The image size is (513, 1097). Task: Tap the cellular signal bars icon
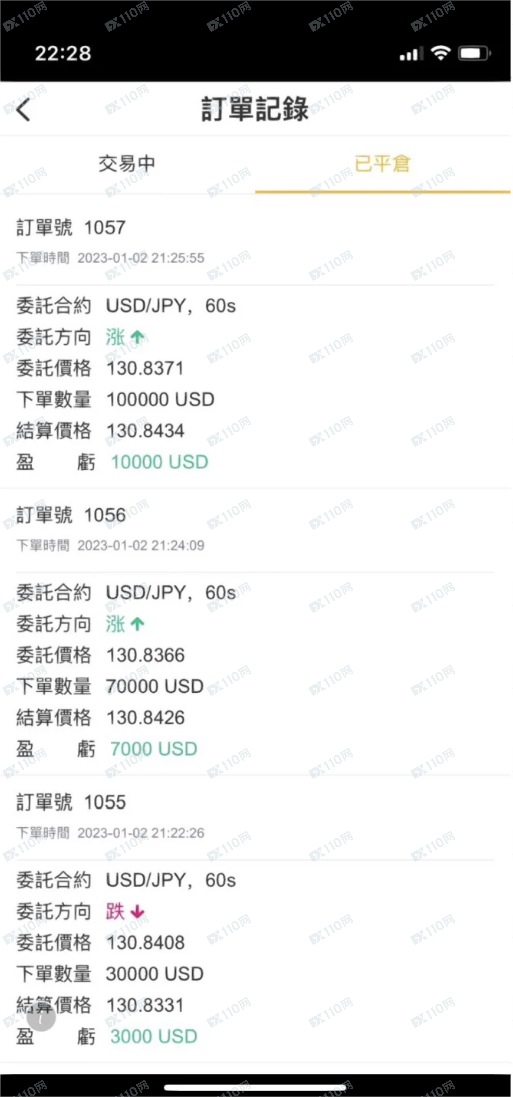(411, 54)
